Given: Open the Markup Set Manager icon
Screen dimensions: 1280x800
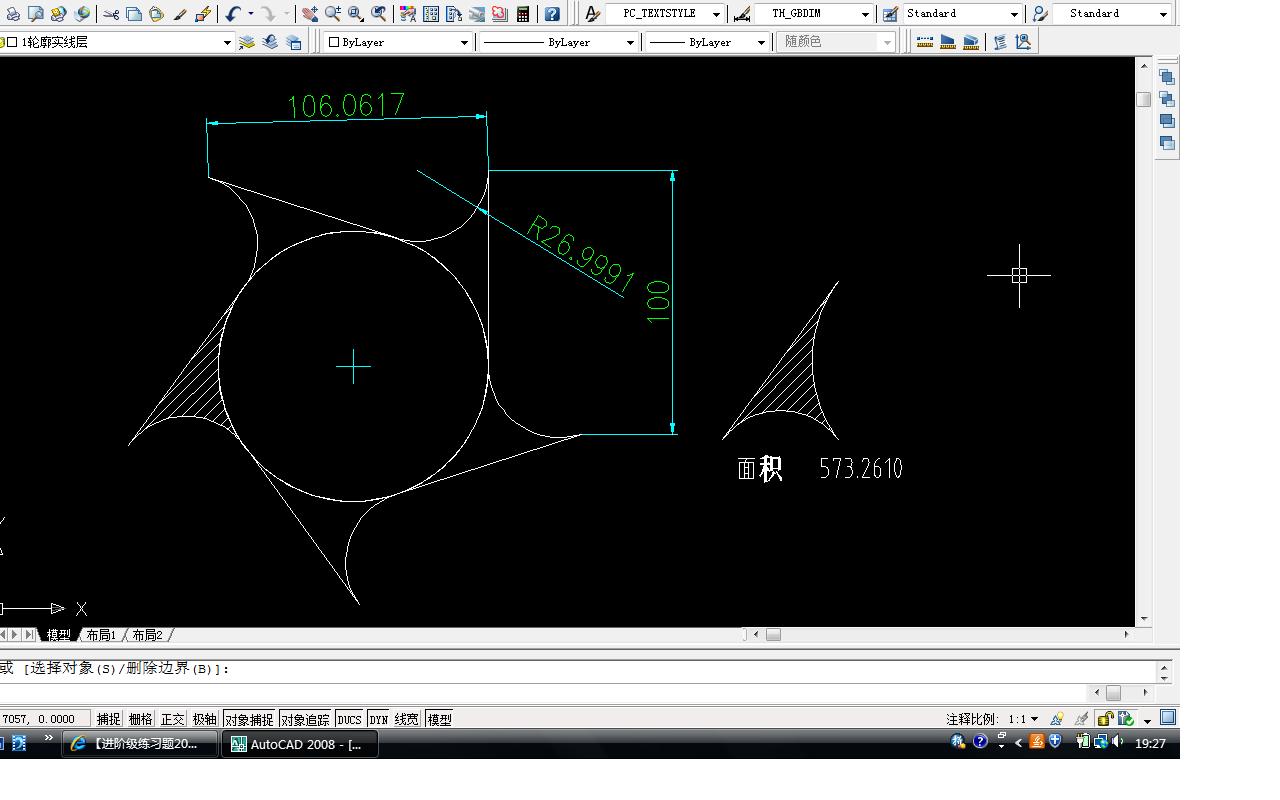Looking at the screenshot, I should click(499, 14).
